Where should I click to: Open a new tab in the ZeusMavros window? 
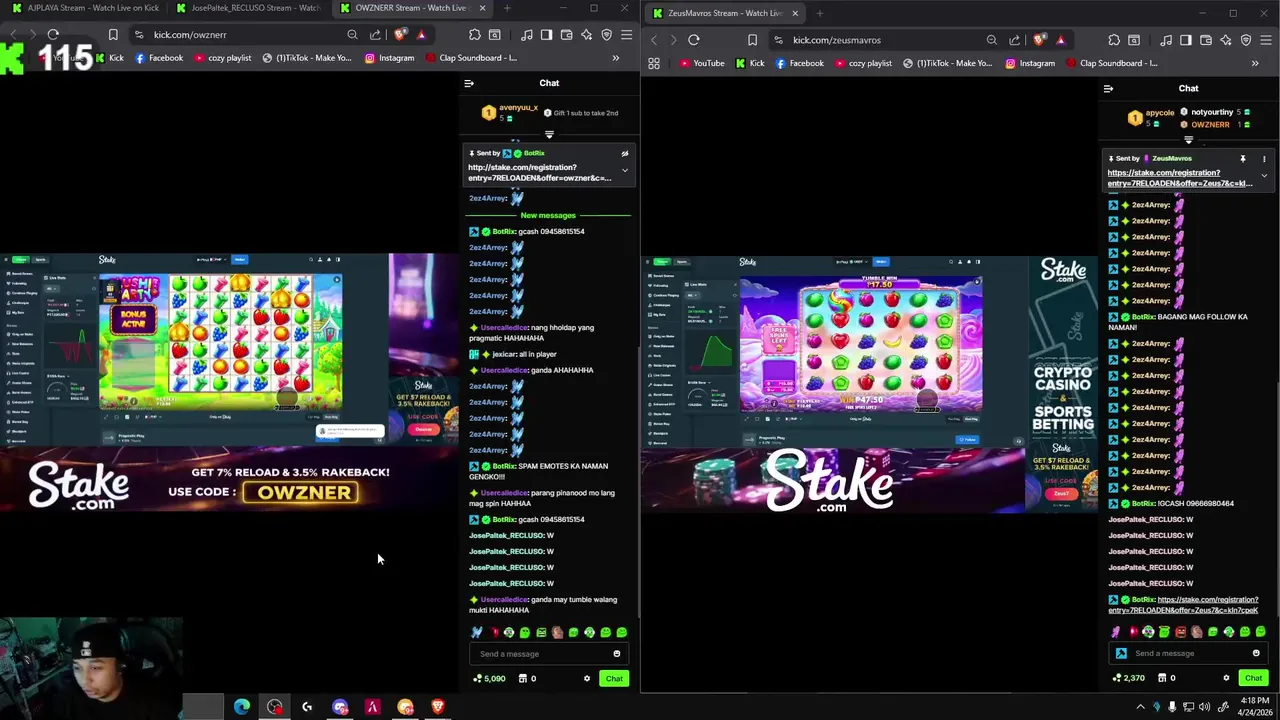[819, 13]
